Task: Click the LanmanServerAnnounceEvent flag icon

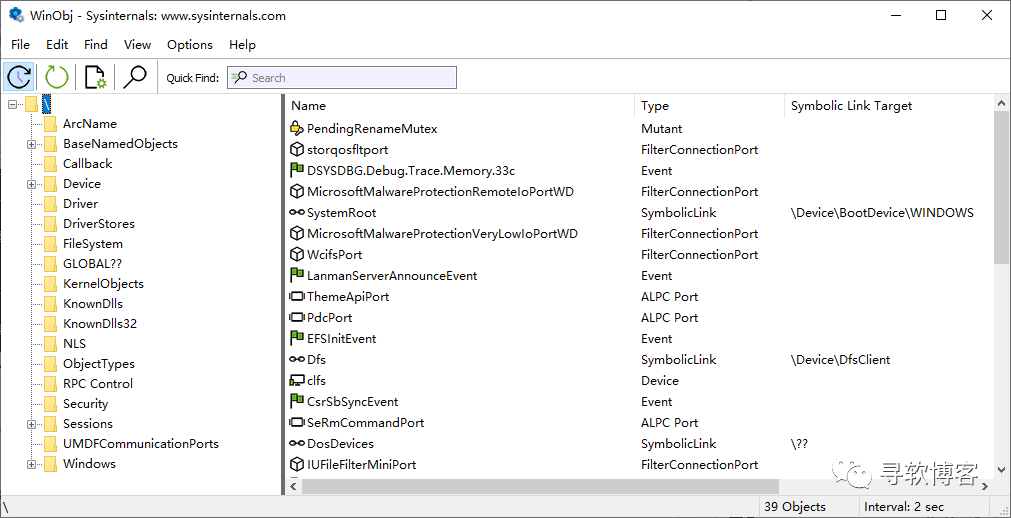Action: 296,275
